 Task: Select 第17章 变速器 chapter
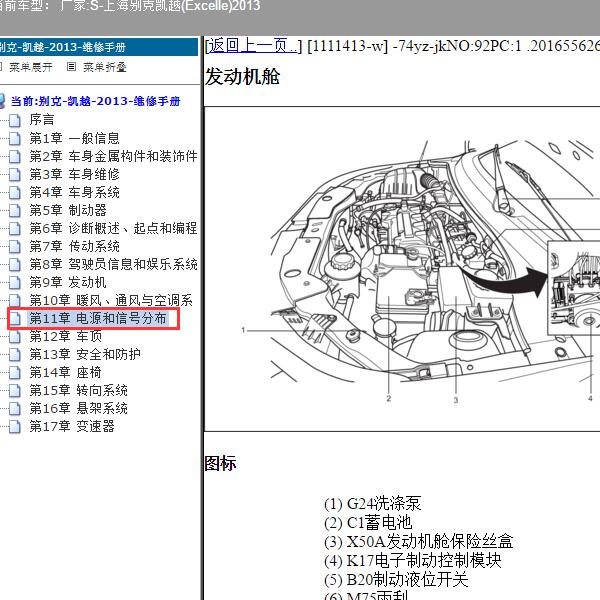(x=72, y=426)
